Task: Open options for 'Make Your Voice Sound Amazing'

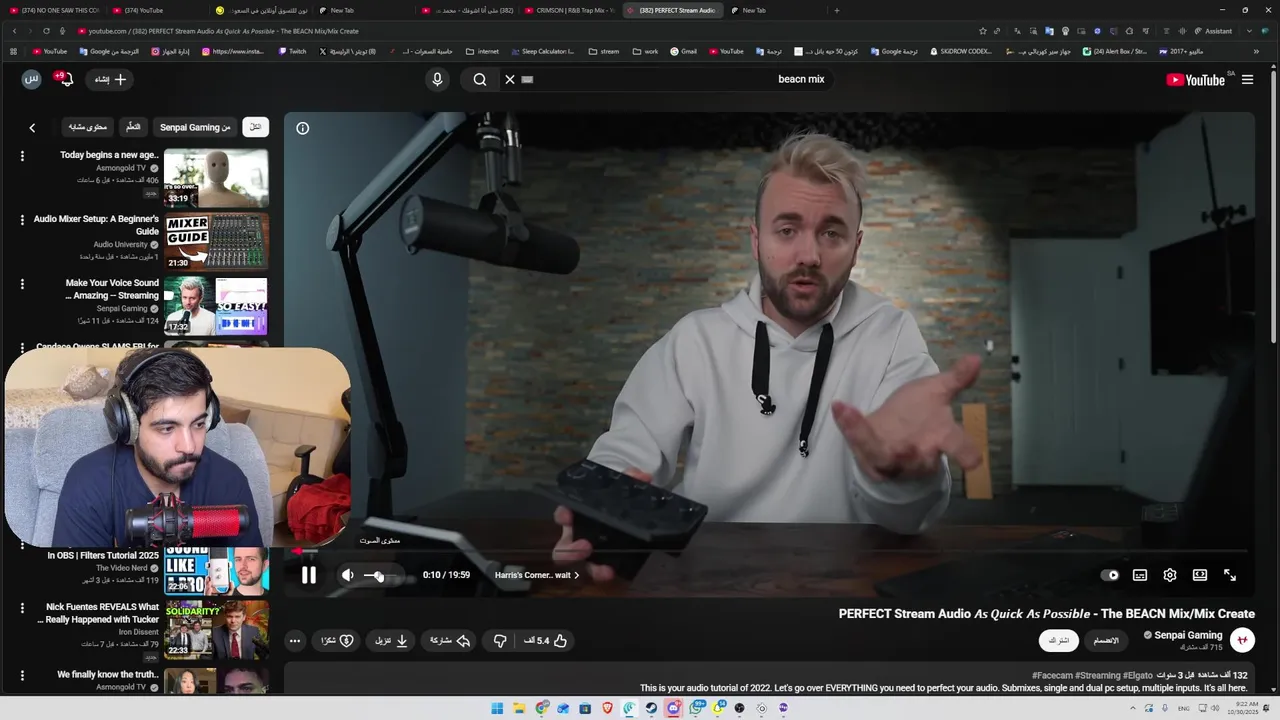Action: pos(22,284)
